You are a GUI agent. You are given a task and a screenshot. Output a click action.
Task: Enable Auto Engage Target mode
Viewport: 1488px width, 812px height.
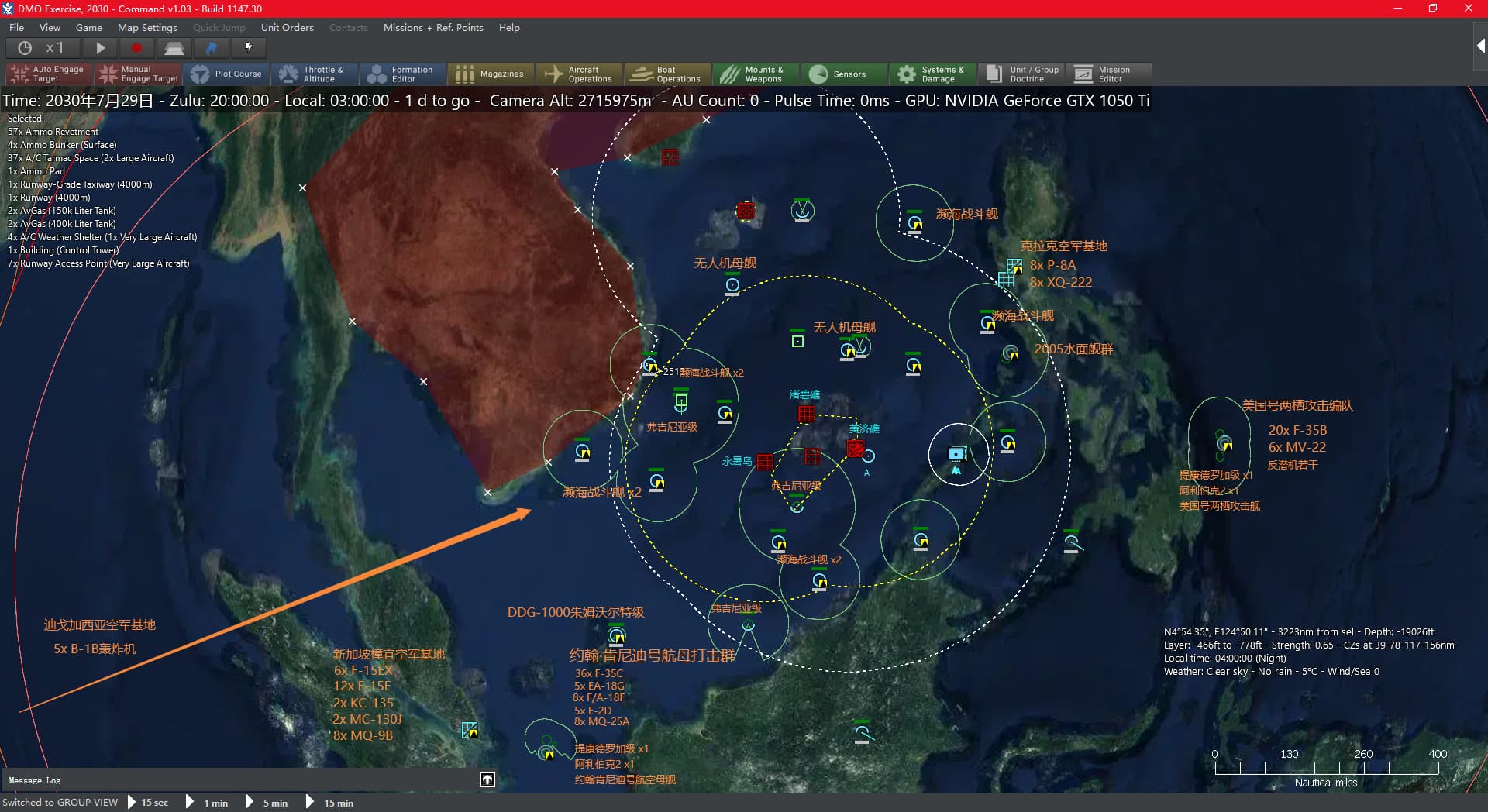pyautogui.click(x=47, y=74)
